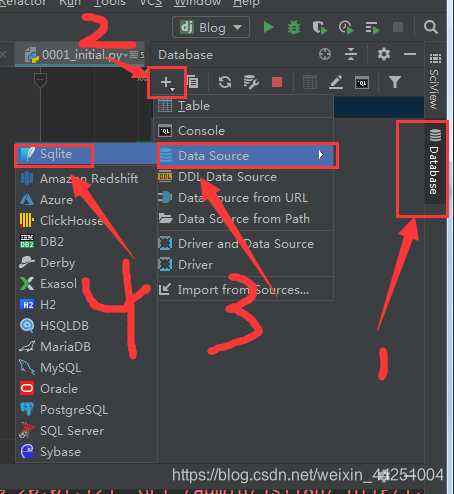454x494 pixels.
Task: Click the Duplicate icon in Database toolbar
Action: (193, 82)
